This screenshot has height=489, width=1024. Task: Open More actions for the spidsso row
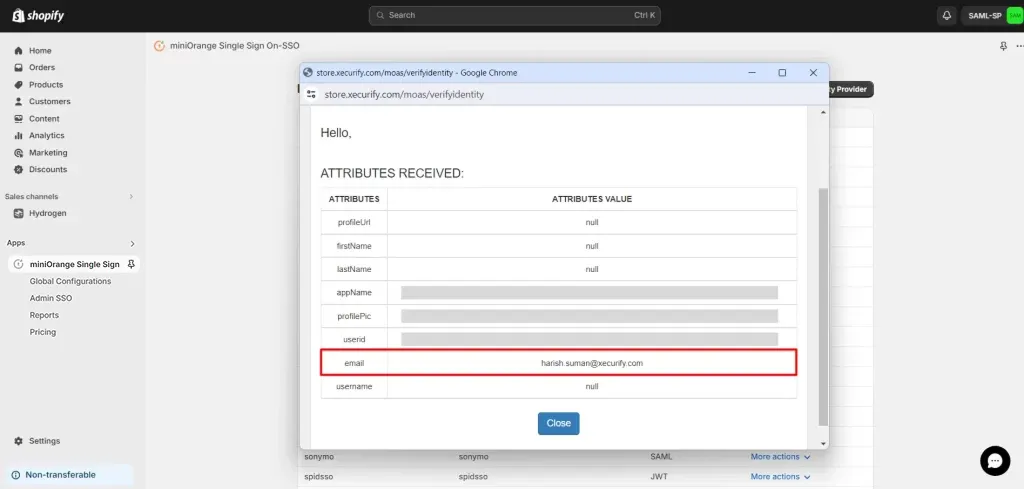780,477
